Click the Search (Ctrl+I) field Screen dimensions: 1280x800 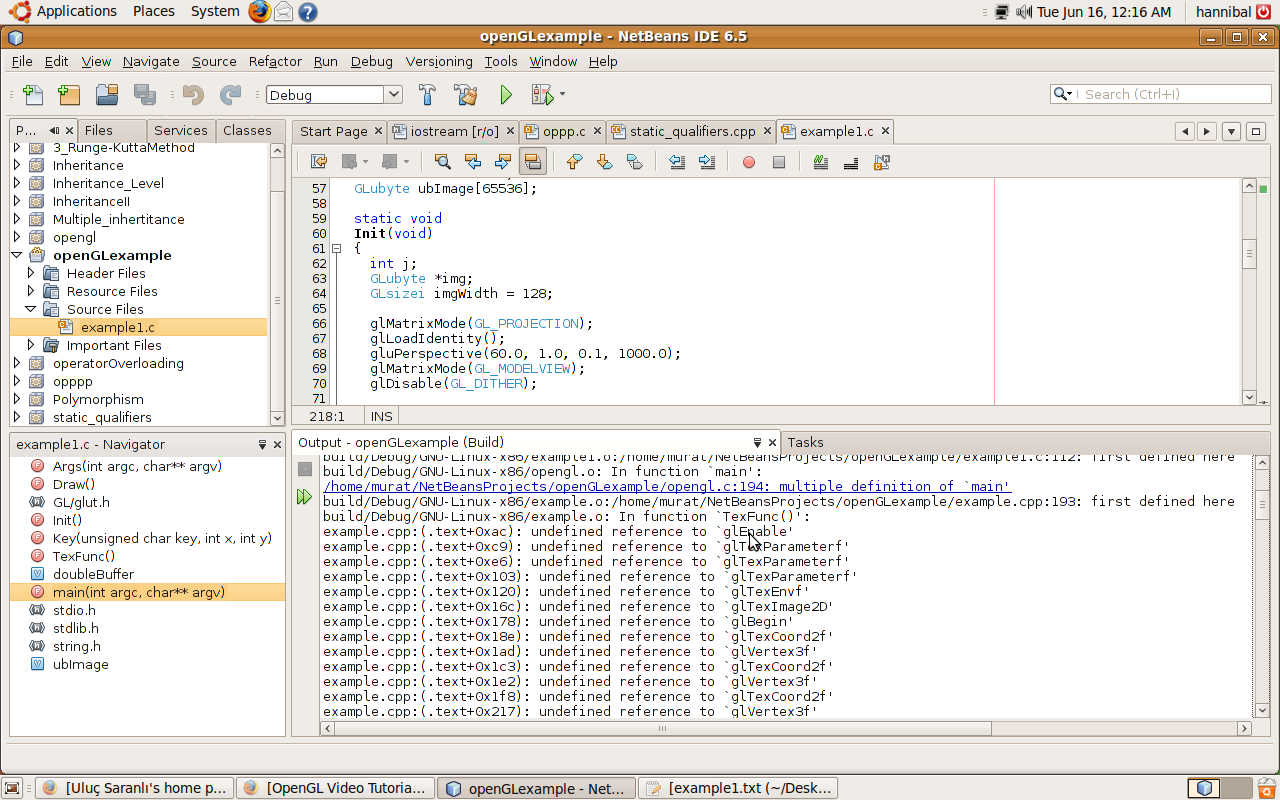coord(1160,94)
